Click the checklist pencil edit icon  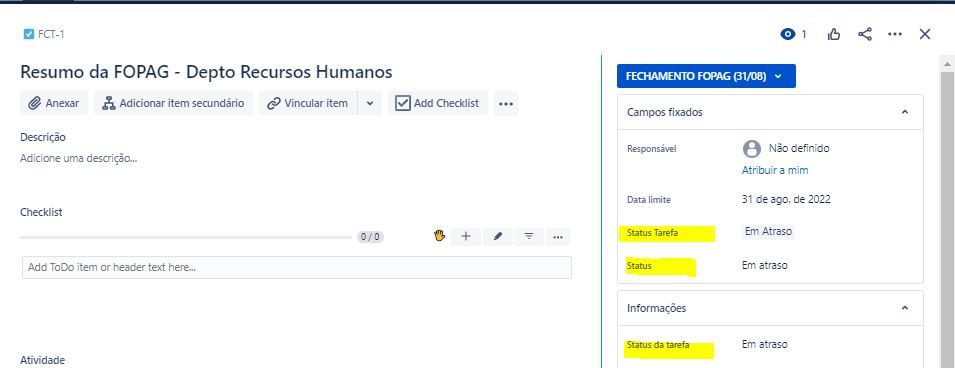point(498,236)
